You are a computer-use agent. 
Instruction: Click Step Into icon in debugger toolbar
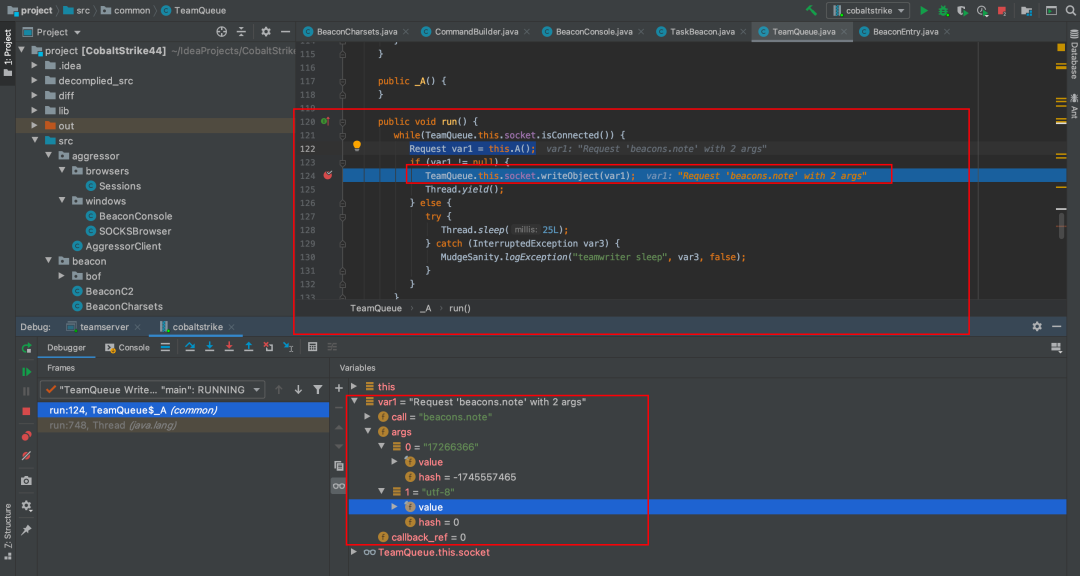point(209,347)
